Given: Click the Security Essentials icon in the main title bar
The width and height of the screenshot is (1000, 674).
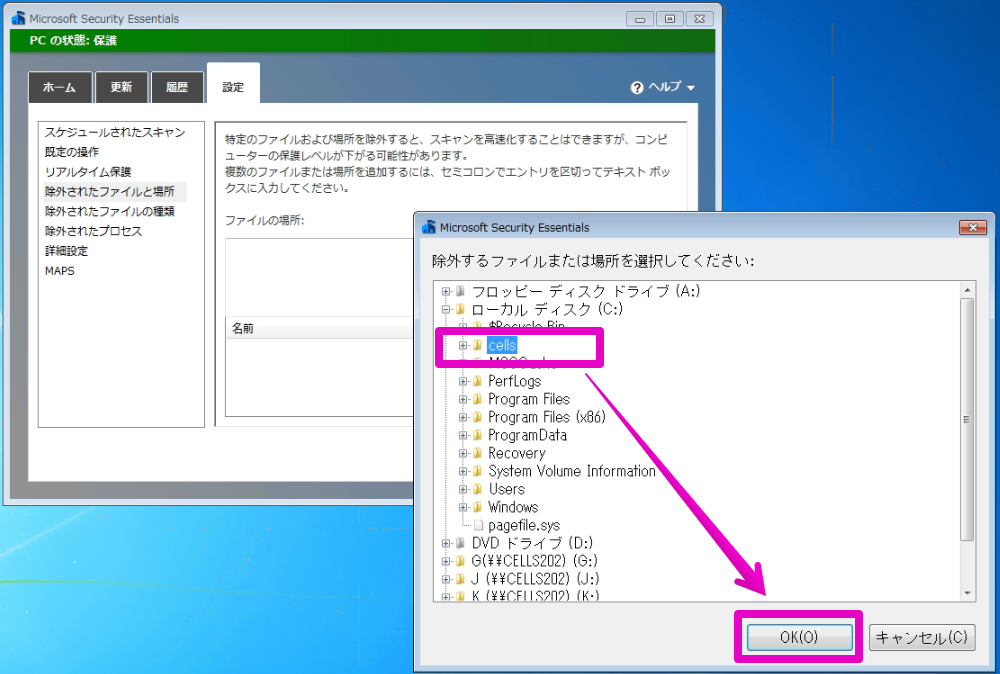Looking at the screenshot, I should tap(18, 18).
